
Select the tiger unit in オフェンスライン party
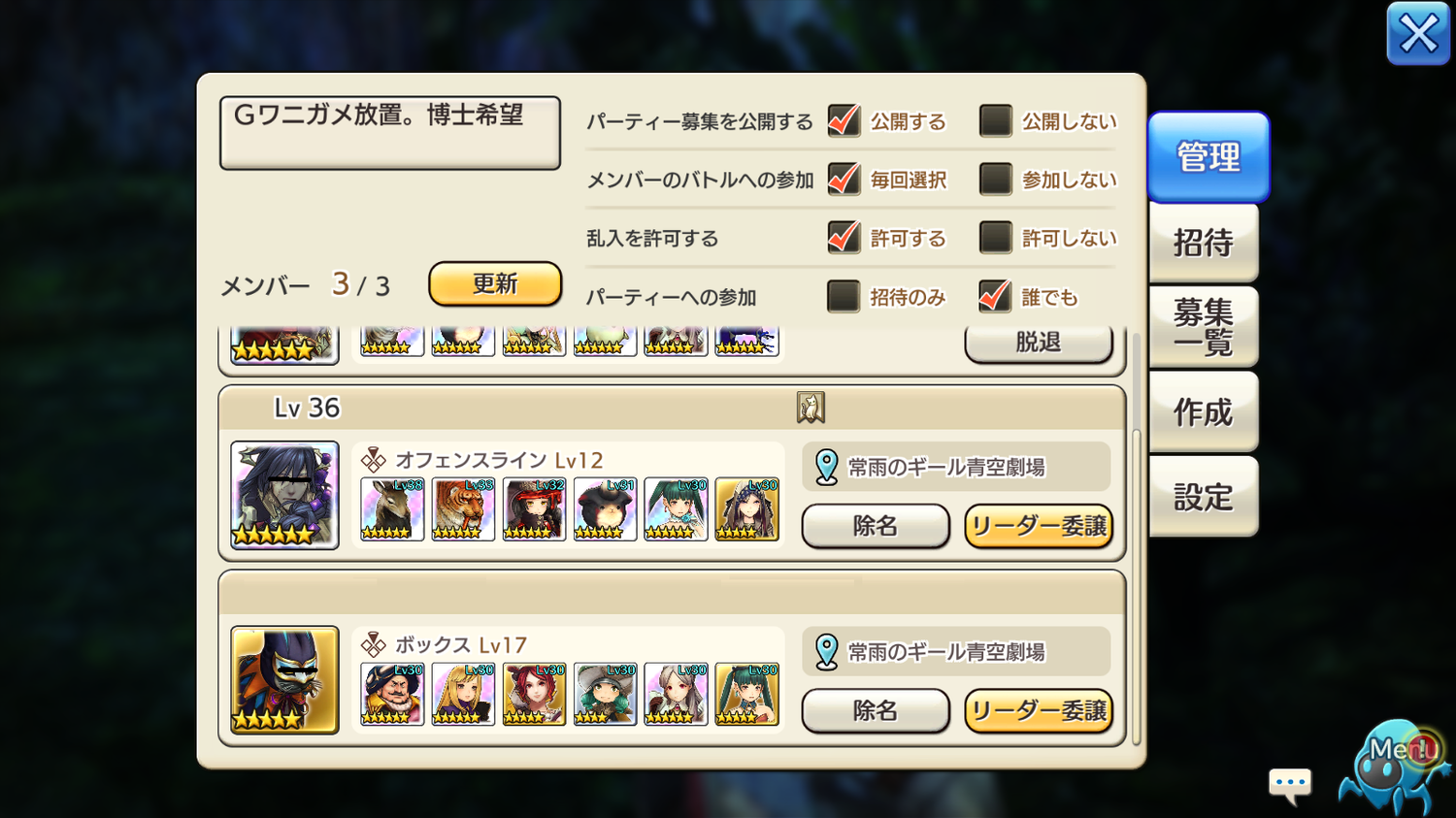(463, 508)
